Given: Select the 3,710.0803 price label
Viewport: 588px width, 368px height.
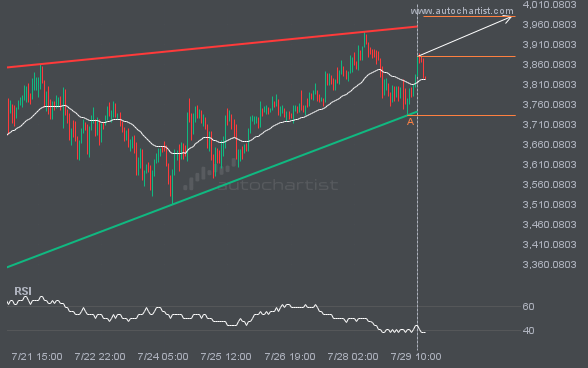Looking at the screenshot, I should [549, 125].
